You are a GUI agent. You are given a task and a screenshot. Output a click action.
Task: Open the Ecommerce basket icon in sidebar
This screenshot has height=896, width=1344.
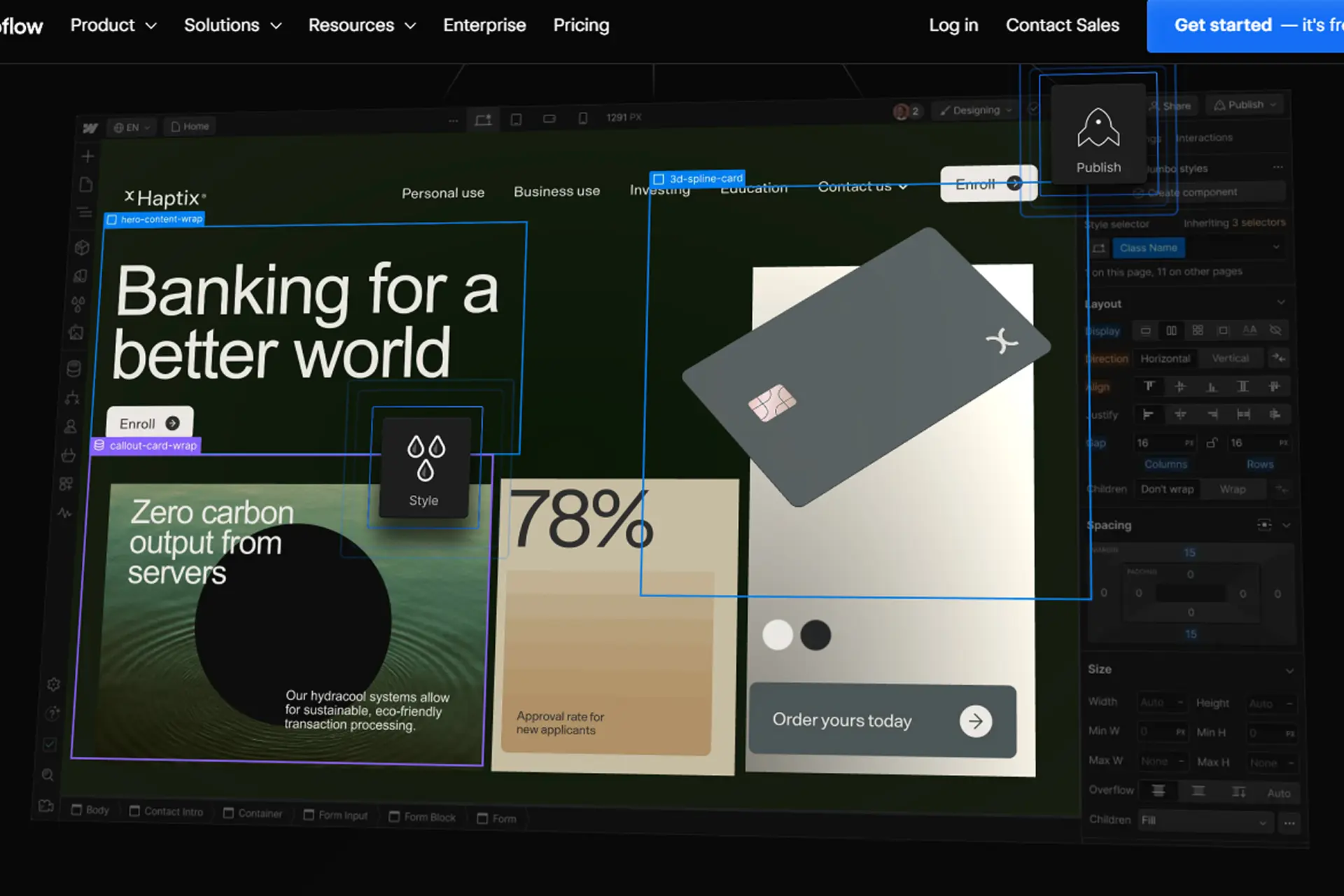tap(69, 456)
